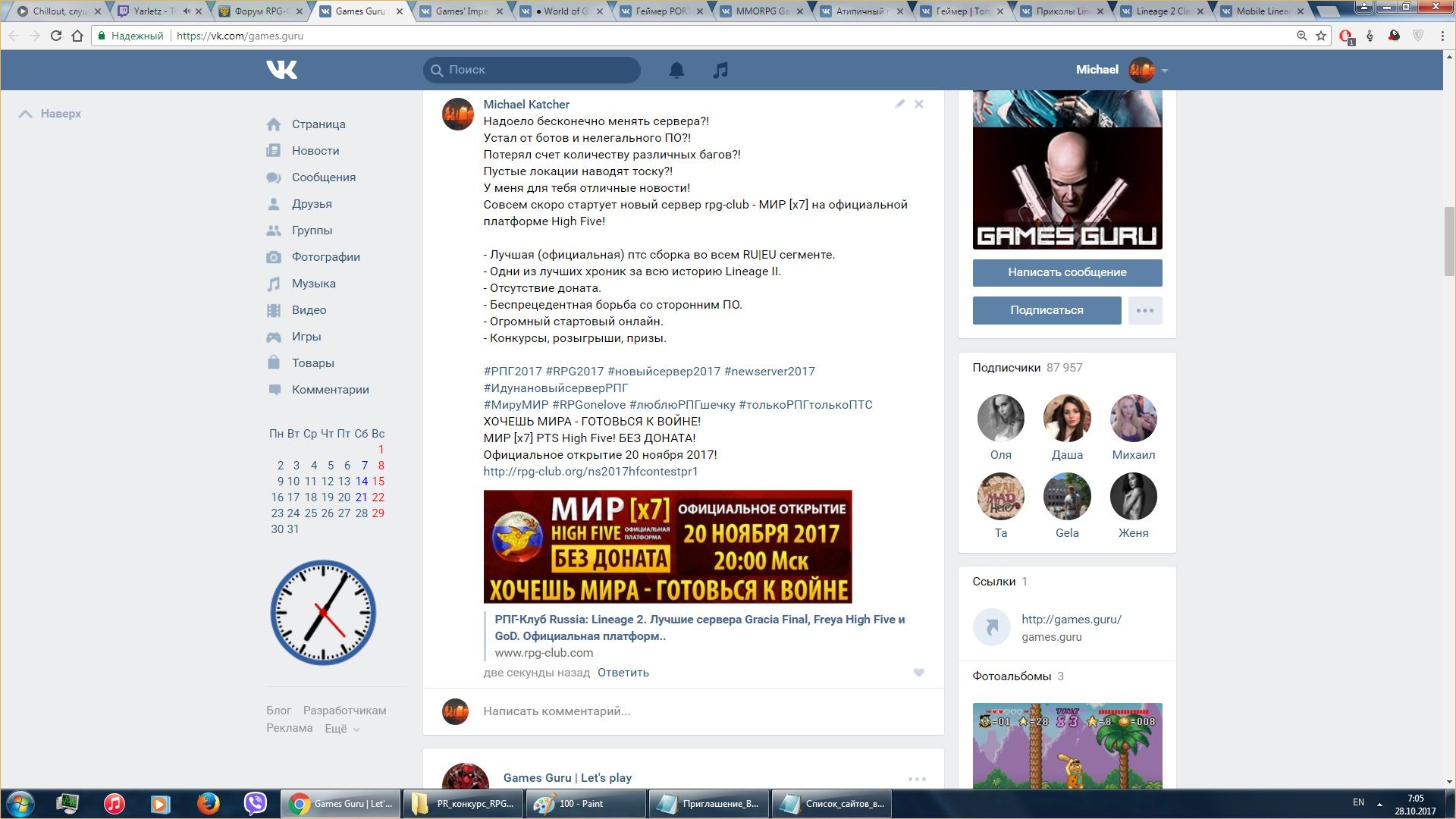Viewport: 1456px width, 819px height.
Task: Switch to the Lineage 2 Cla browser tab
Action: (1163, 11)
